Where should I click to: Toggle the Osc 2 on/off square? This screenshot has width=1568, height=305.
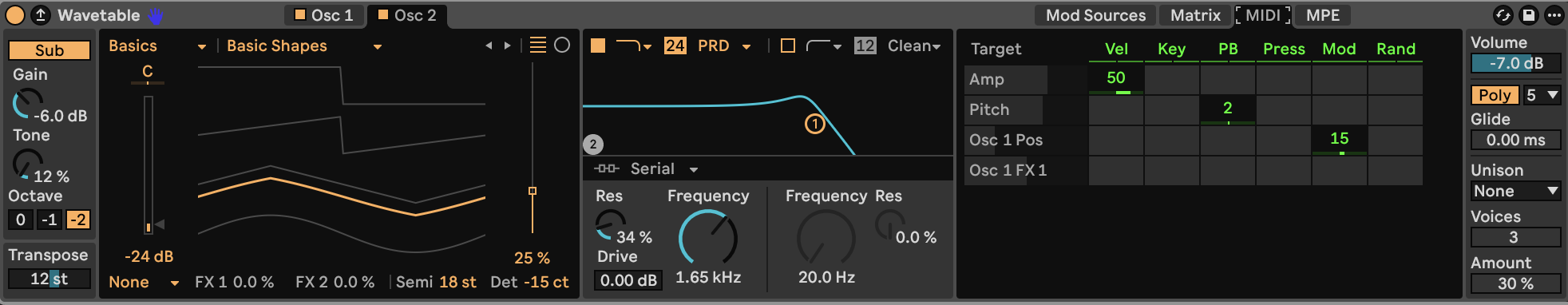(383, 14)
